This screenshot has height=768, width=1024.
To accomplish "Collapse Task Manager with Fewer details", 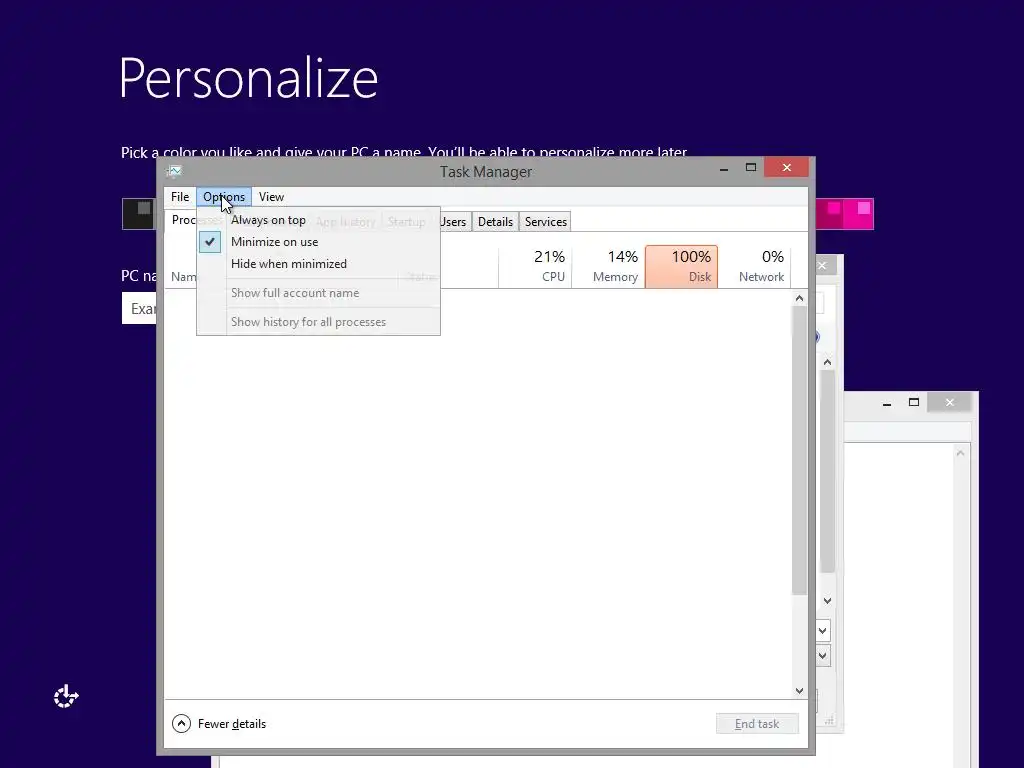I will 219,724.
